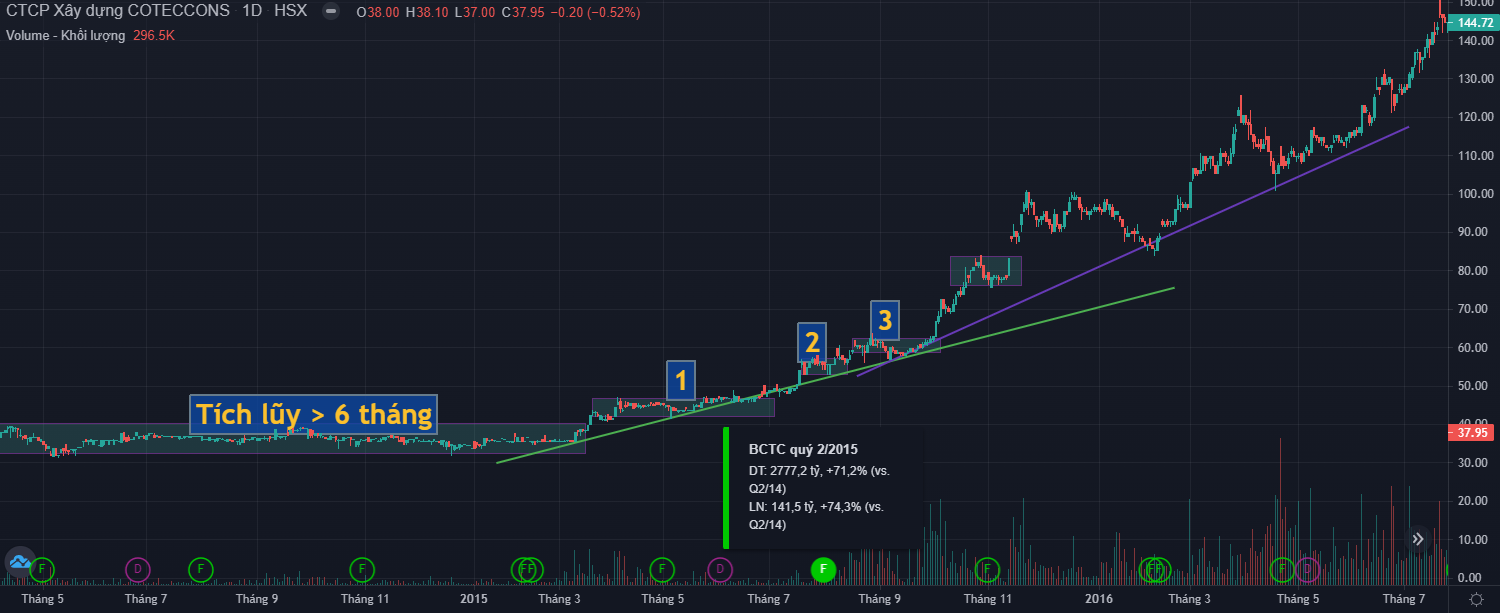Select the Volume - Khối lượng indicator legend
The width and height of the screenshot is (1500, 613).
(66, 35)
